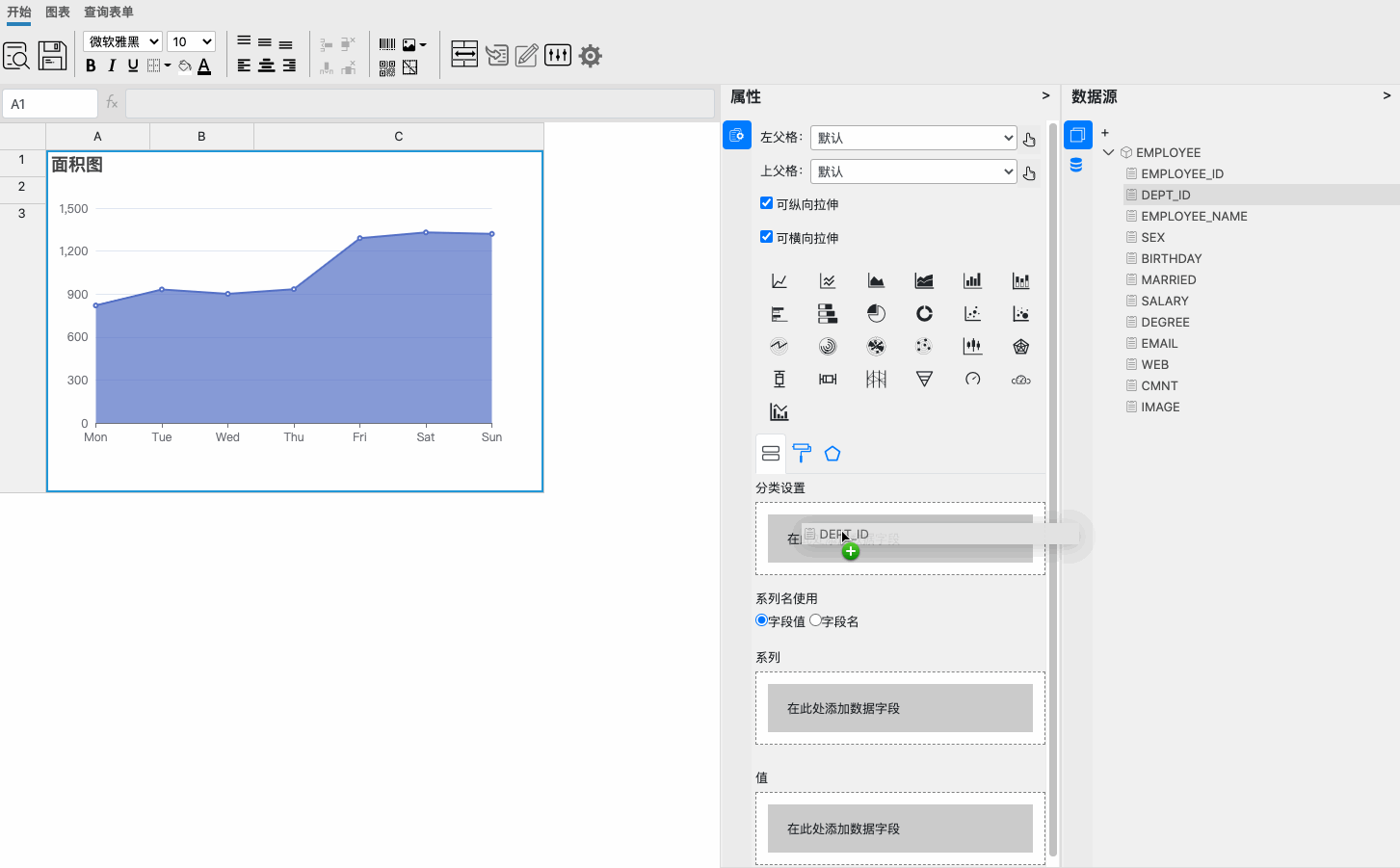
Task: Select the 字段名 radio option
Action: [815, 620]
